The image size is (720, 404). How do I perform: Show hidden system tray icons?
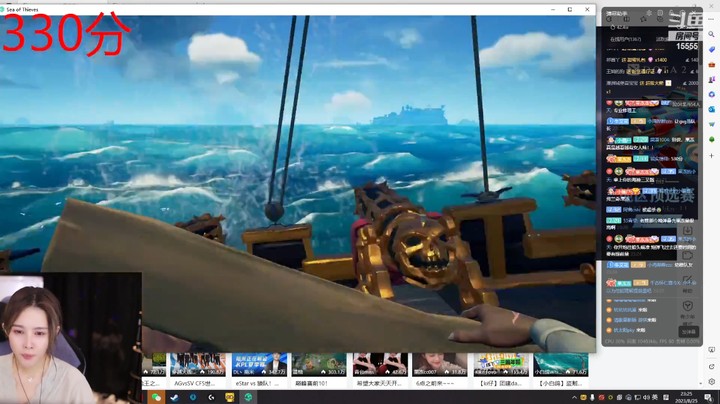pyautogui.click(x=574, y=398)
